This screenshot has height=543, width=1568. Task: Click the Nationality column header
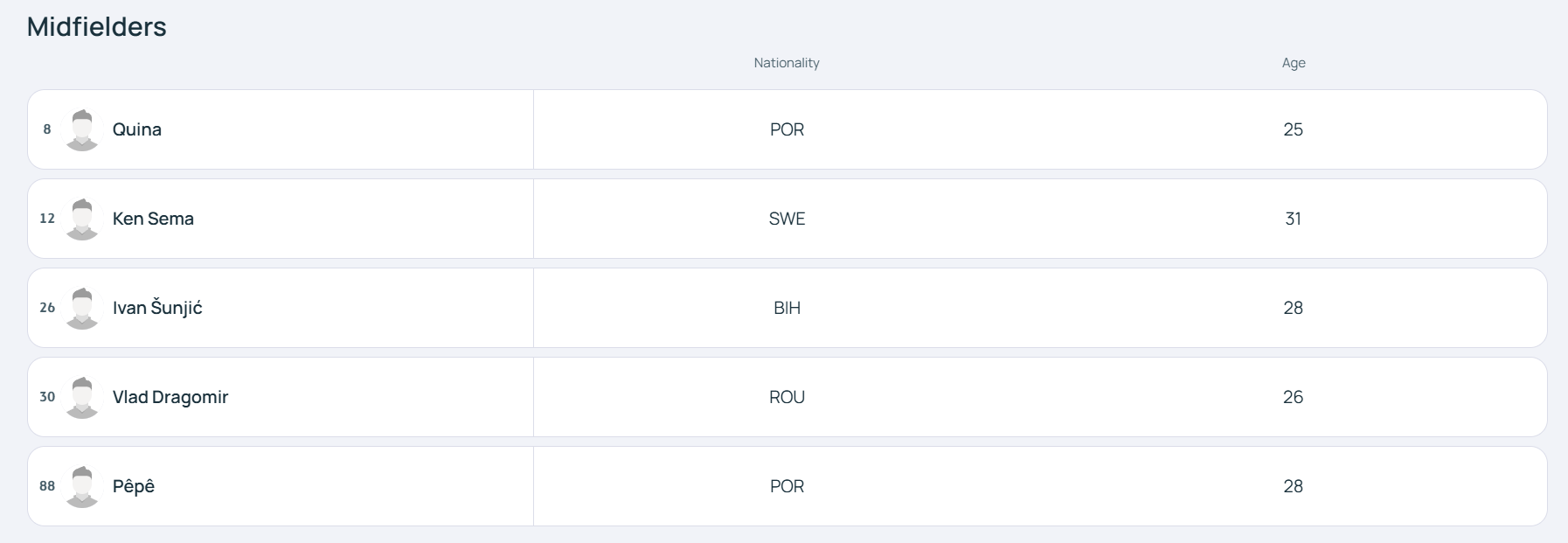click(x=787, y=63)
